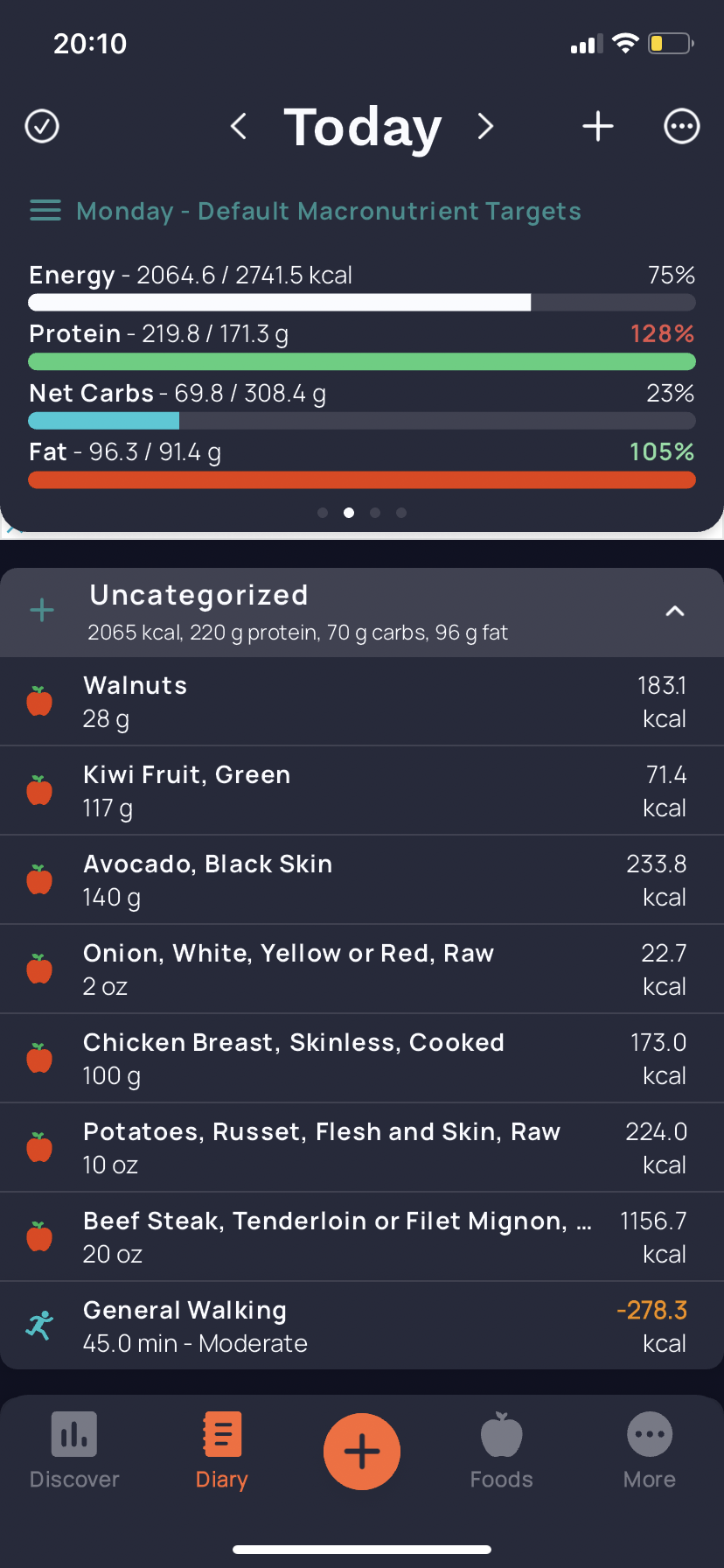Go to next day arrow
Screen dimensions: 724x1568
pos(486,126)
